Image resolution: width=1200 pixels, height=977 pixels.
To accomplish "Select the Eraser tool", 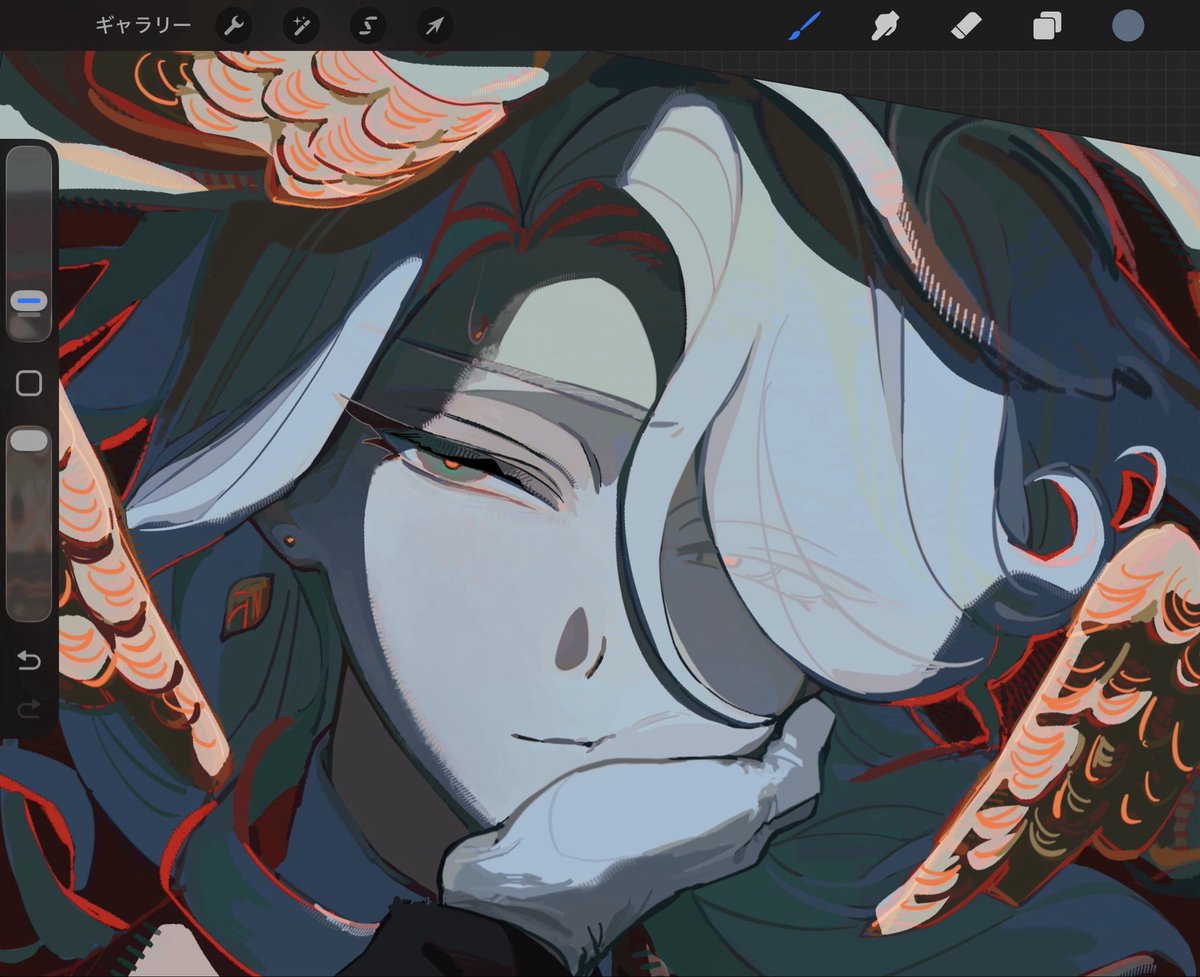I will click(x=965, y=26).
